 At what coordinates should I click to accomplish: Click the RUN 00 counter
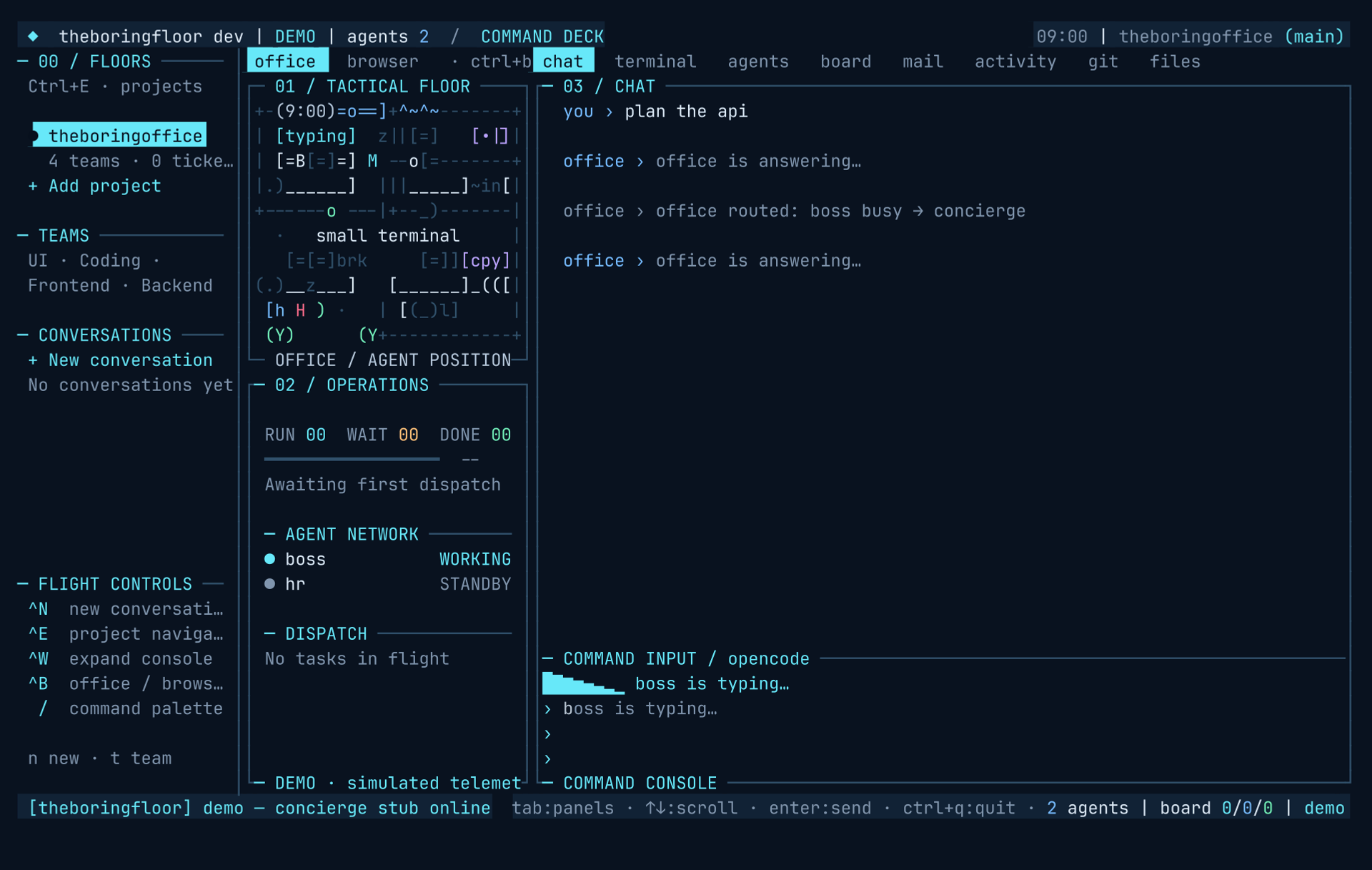tap(295, 435)
